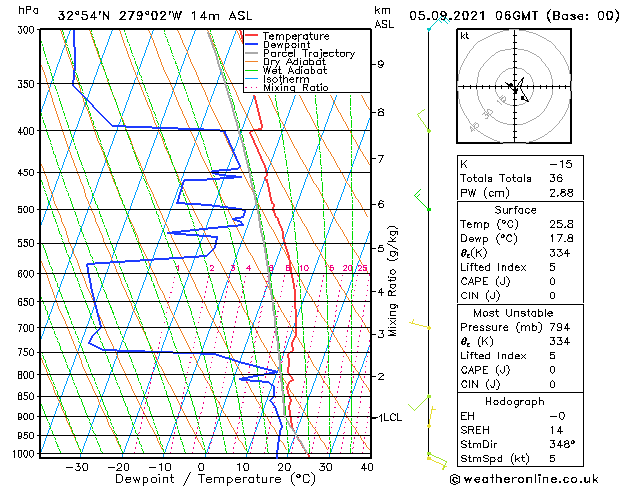Click the "EH" row label

[x=467, y=416]
